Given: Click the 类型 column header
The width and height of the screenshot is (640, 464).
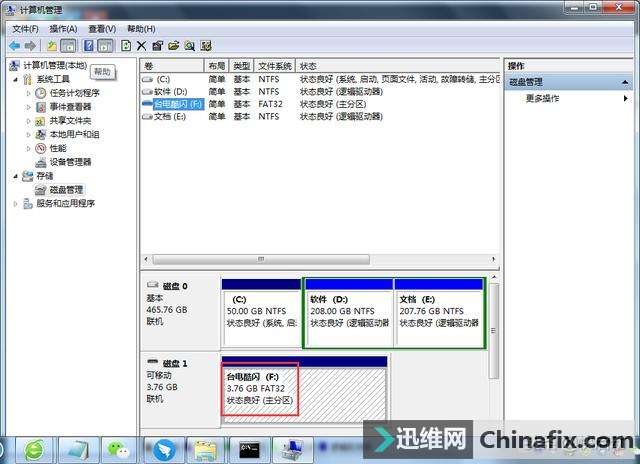Looking at the screenshot, I should pyautogui.click(x=242, y=66).
